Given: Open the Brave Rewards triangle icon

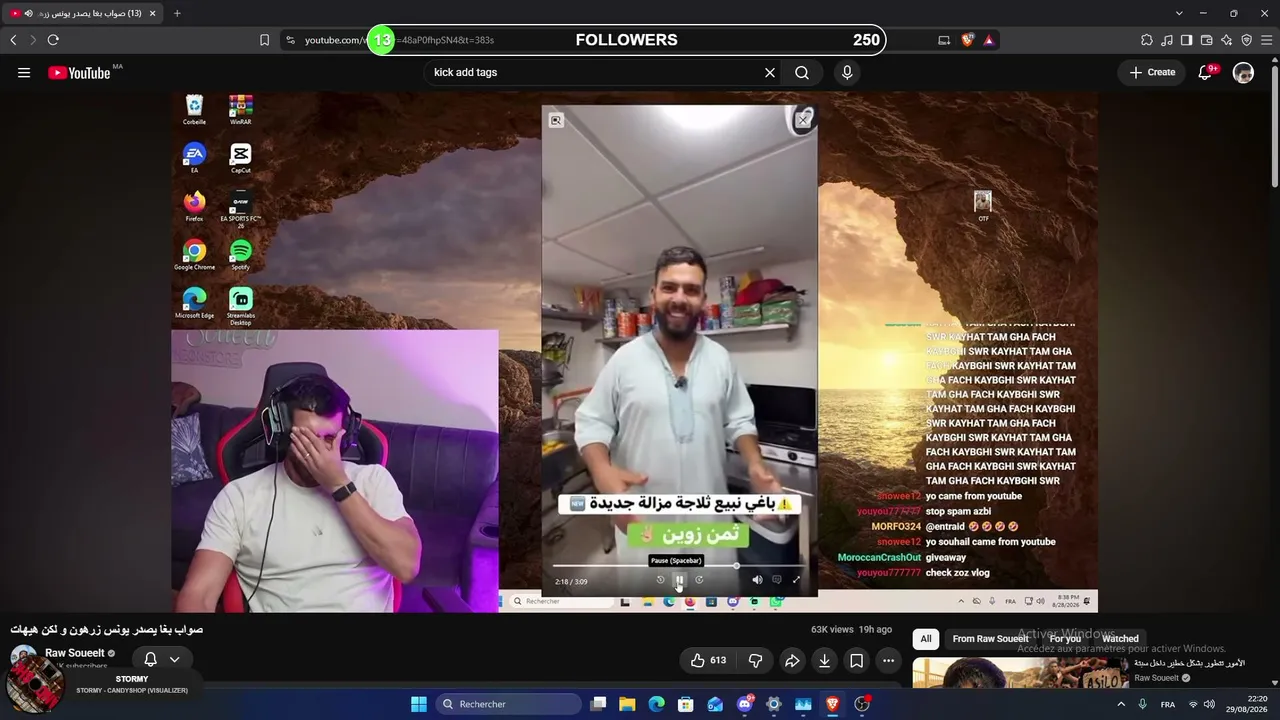Looking at the screenshot, I should tap(988, 40).
